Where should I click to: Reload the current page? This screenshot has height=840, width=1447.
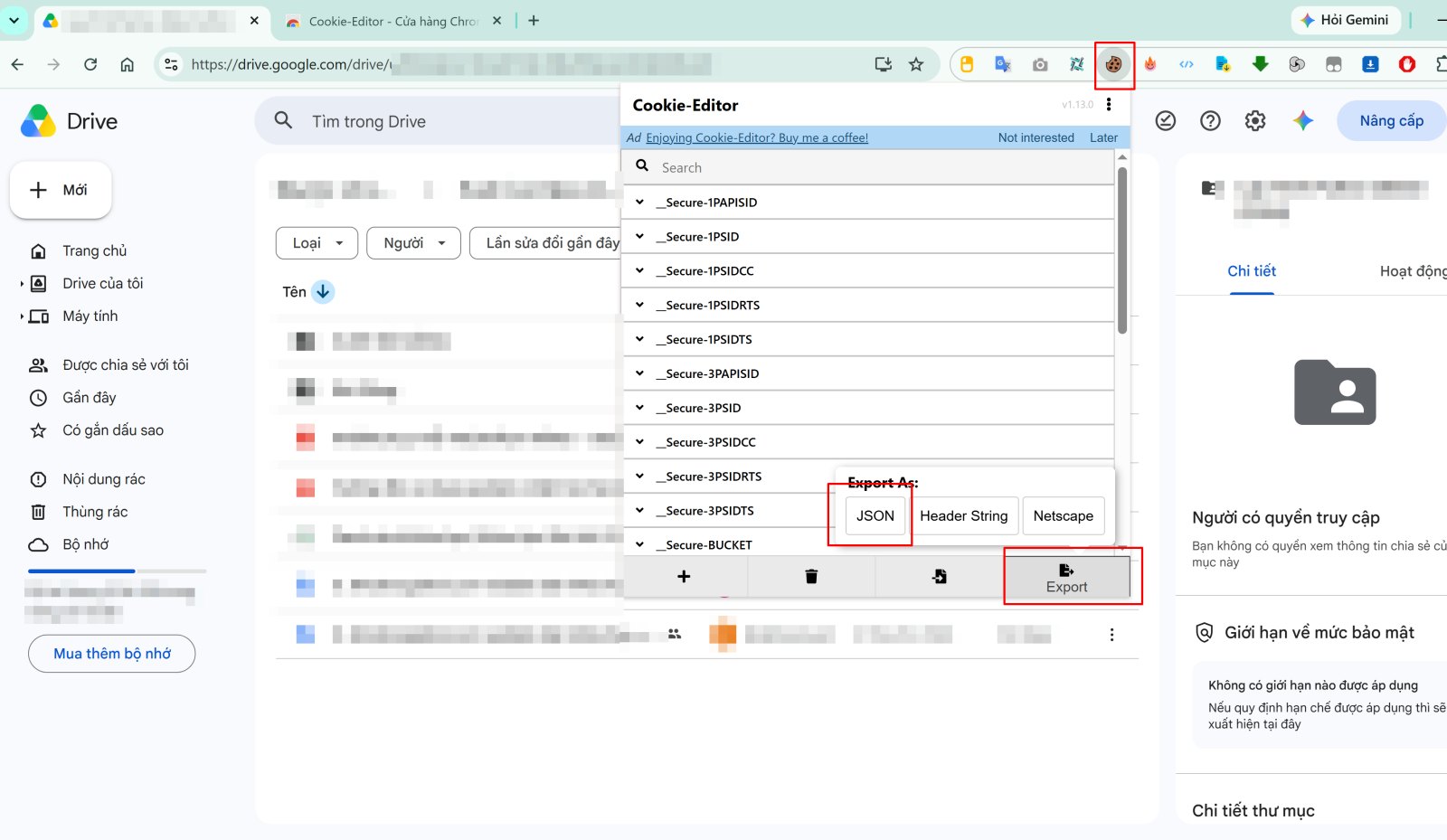point(90,64)
